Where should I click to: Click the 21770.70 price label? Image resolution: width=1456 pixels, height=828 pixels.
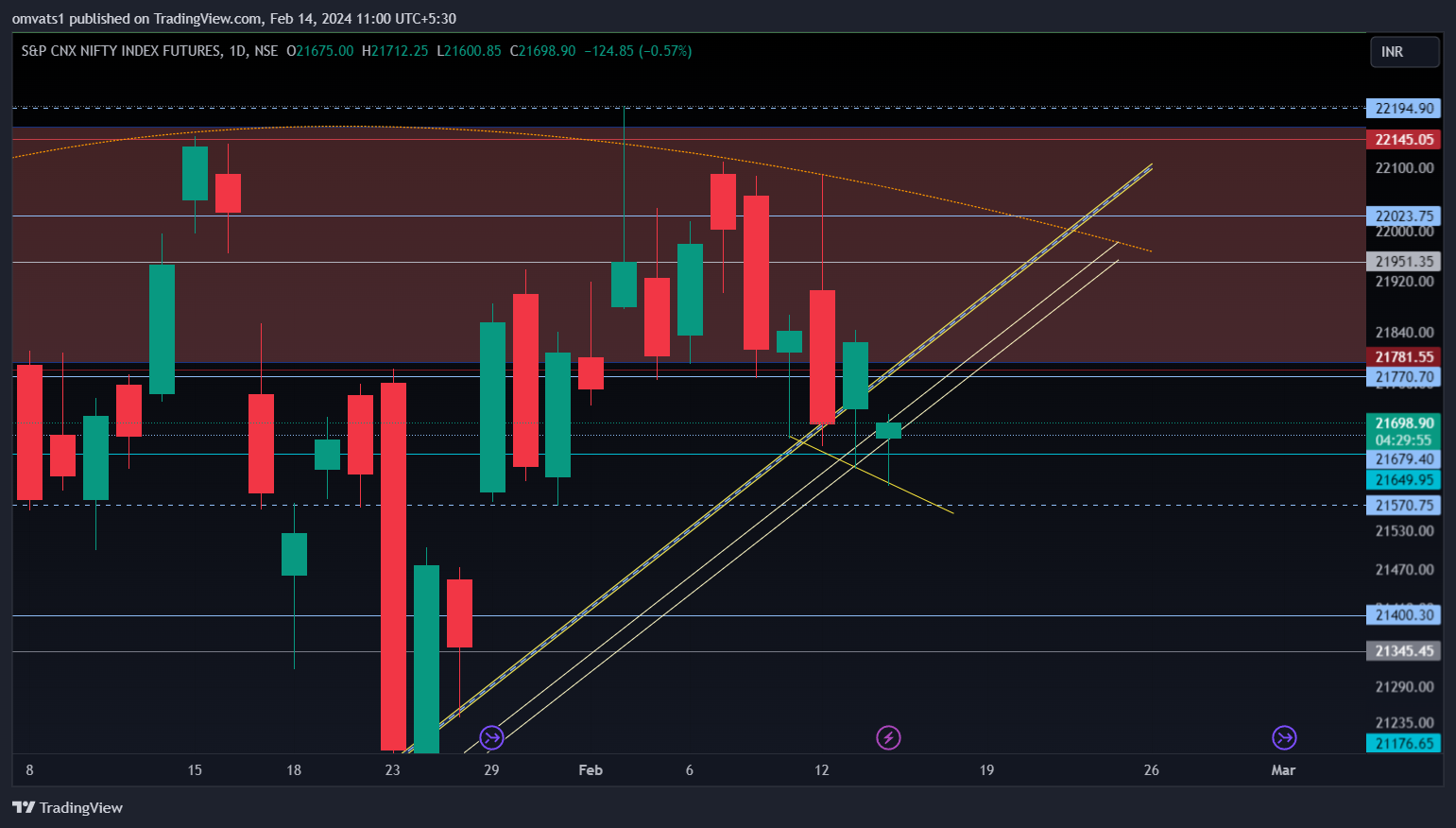(x=1404, y=376)
